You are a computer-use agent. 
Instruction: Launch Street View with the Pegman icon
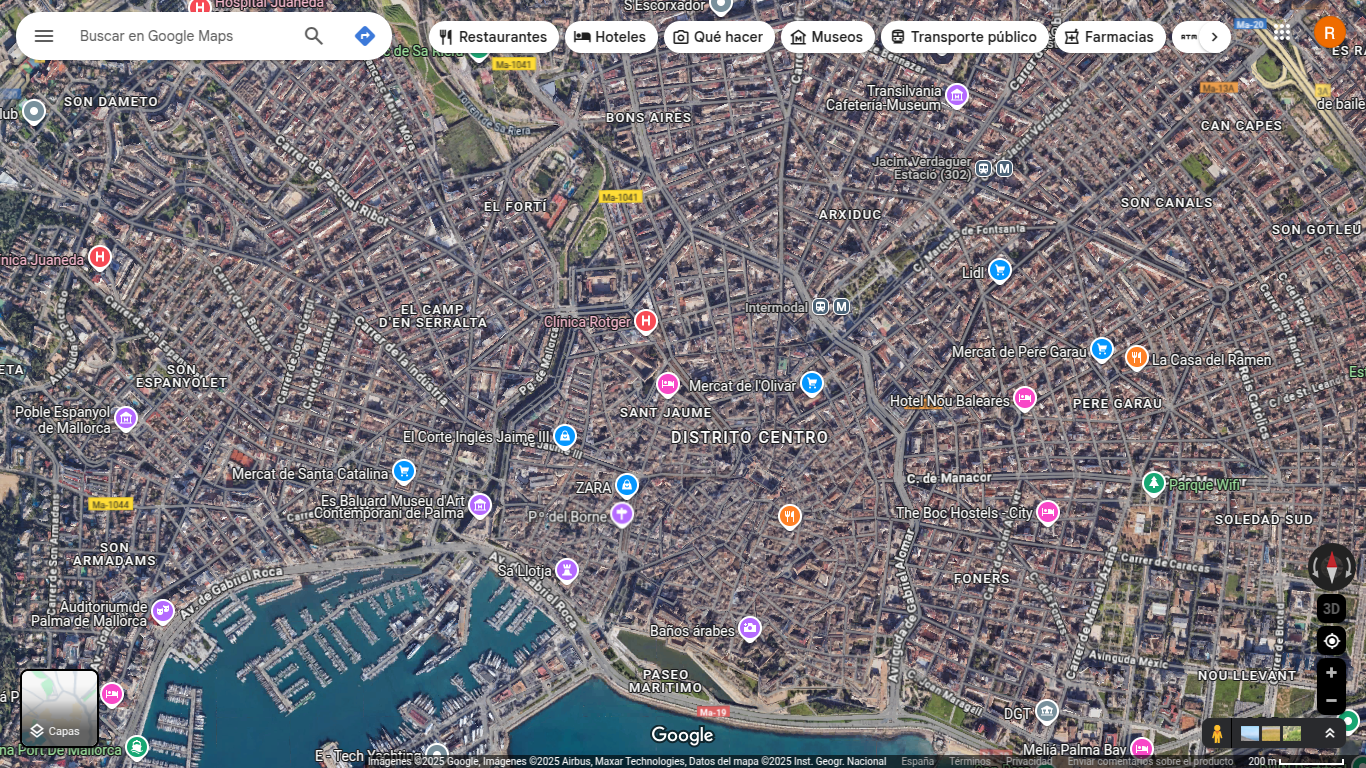[1217, 733]
